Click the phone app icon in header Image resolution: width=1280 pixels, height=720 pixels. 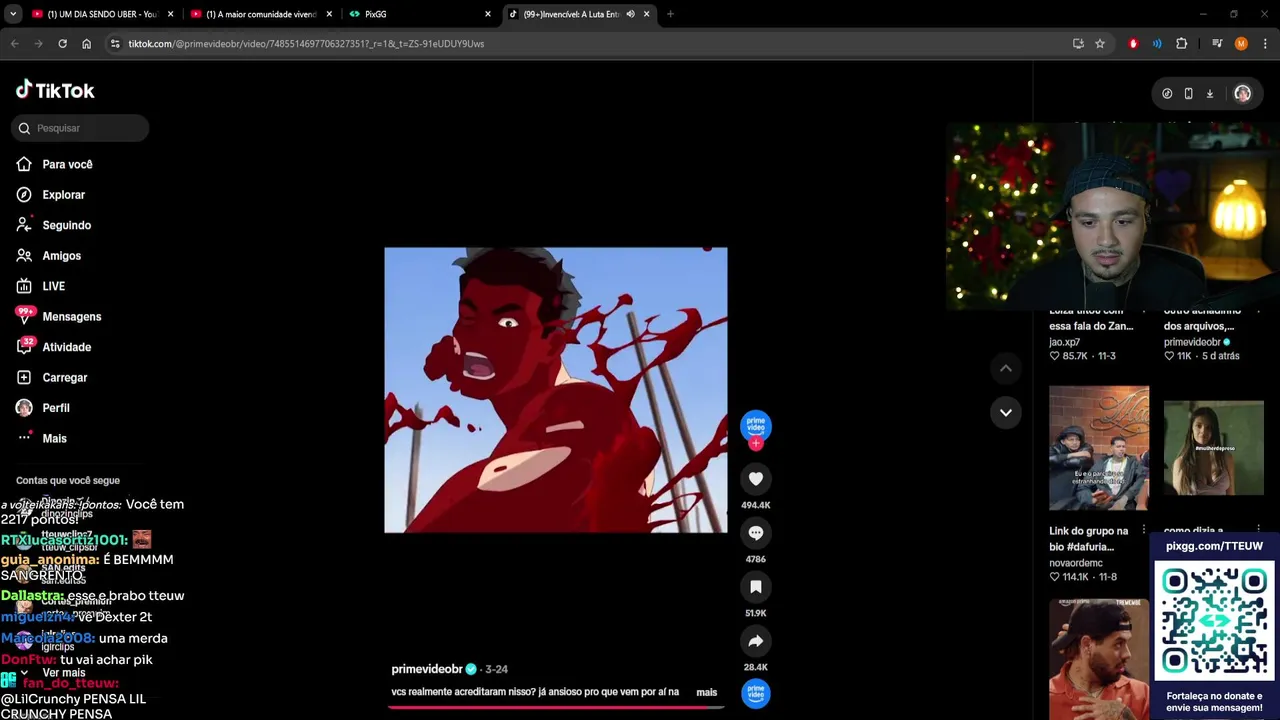[1188, 93]
